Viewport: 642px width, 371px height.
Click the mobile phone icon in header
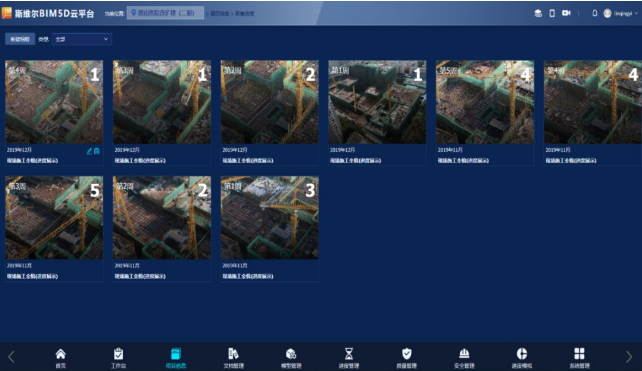point(552,13)
